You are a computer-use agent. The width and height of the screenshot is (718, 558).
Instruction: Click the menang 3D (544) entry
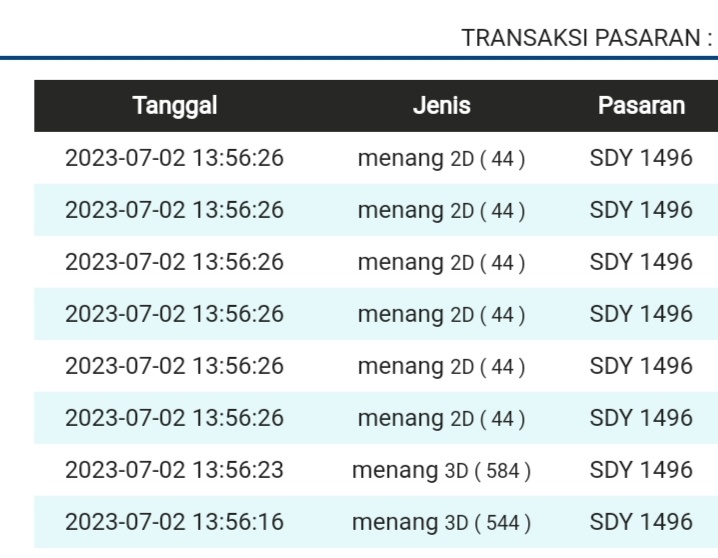441,522
